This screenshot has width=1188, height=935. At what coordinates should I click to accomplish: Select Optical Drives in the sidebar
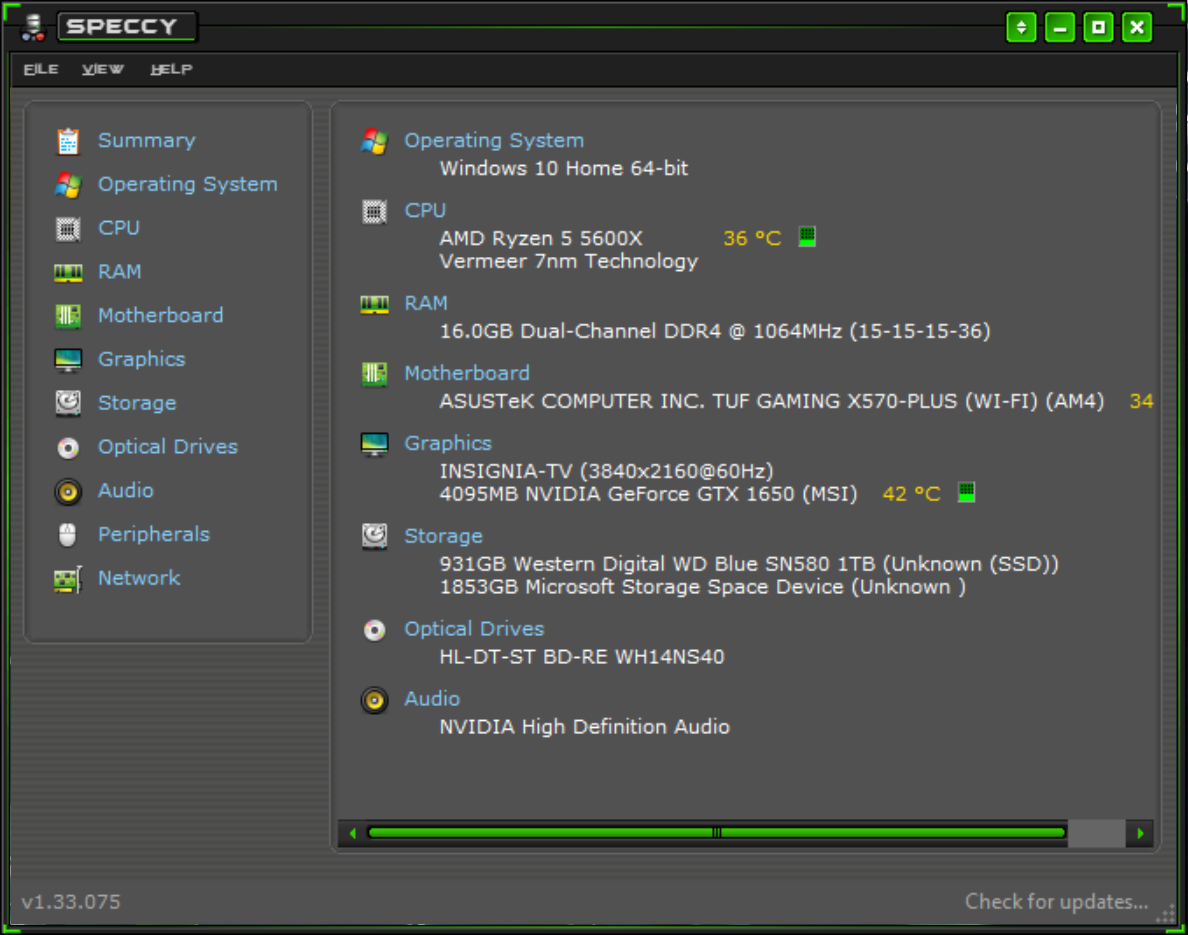pyautogui.click(x=168, y=448)
